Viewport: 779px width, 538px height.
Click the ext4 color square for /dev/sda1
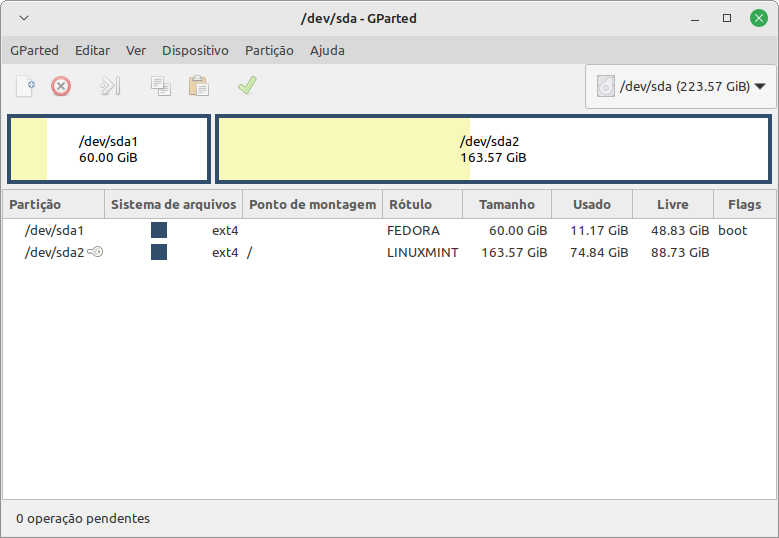159,230
